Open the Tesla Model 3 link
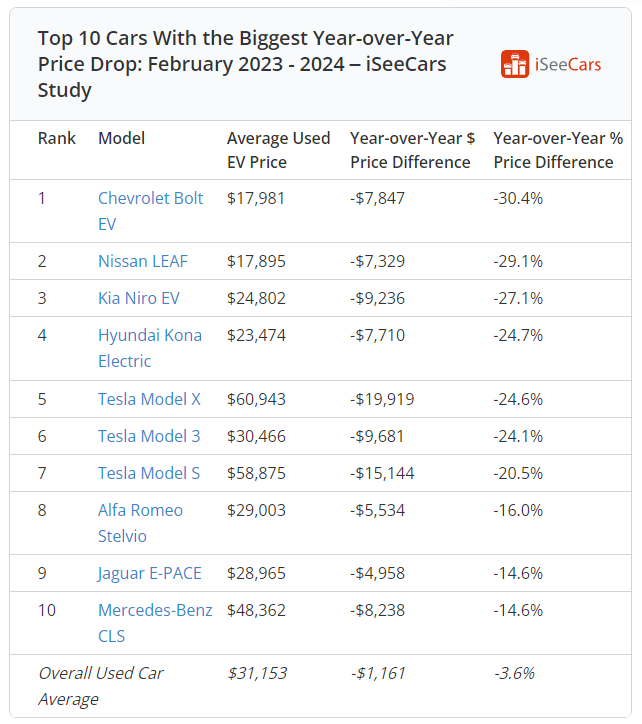 [x=149, y=436]
